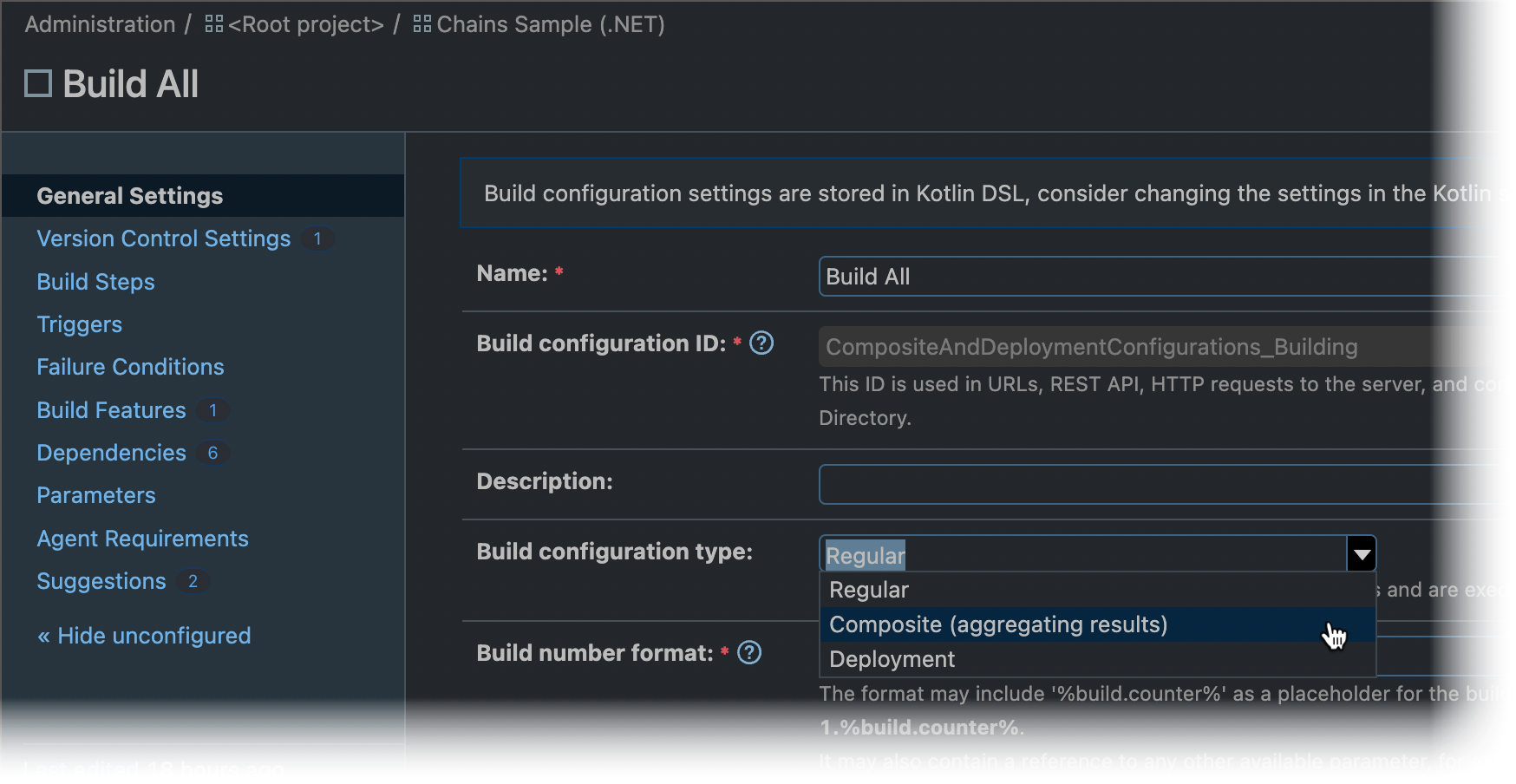Click the Build All configuration square icon
This screenshot has width=1516, height=784.
tap(36, 82)
